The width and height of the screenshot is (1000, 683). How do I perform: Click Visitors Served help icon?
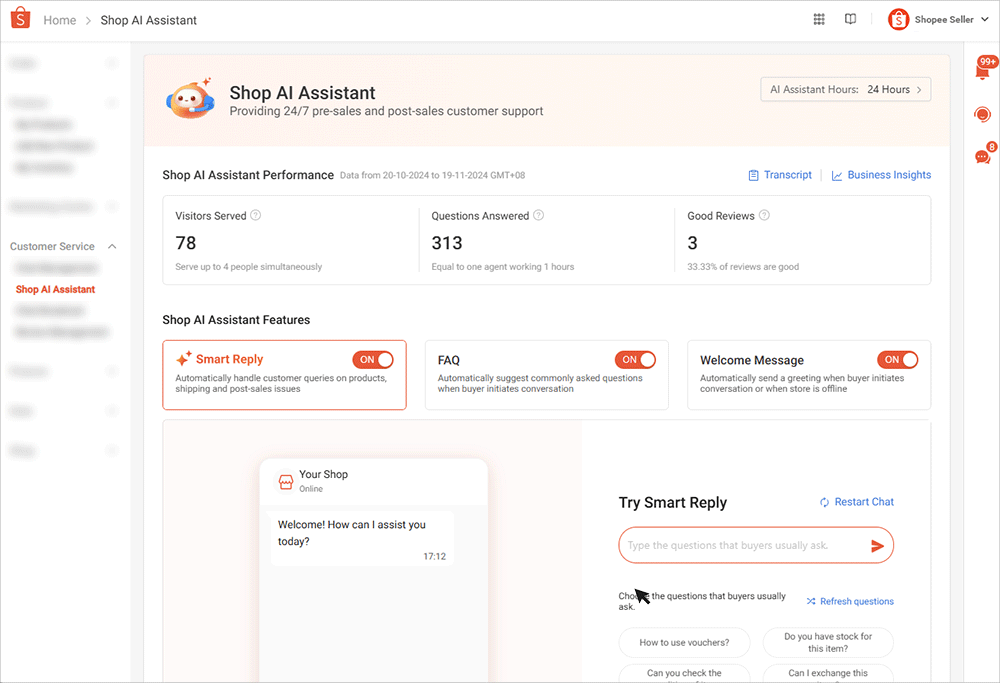click(x=256, y=215)
